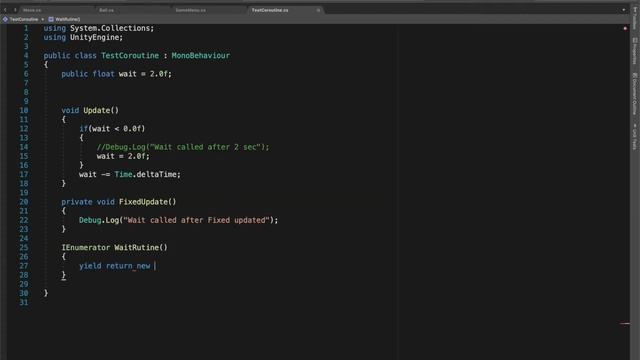Click the 'private void FixedUpdate()' declaration
The width and height of the screenshot is (640, 360).
pos(119,202)
